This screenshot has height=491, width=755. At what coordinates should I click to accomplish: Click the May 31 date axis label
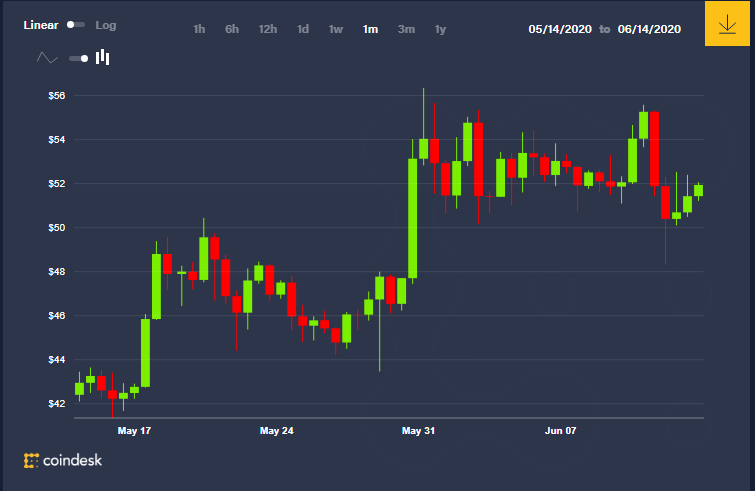pyautogui.click(x=418, y=431)
